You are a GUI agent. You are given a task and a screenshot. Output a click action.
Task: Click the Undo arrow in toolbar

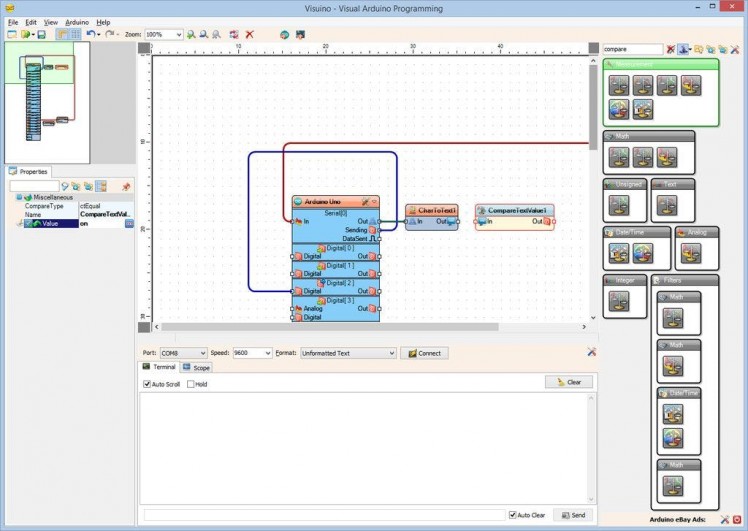90,34
